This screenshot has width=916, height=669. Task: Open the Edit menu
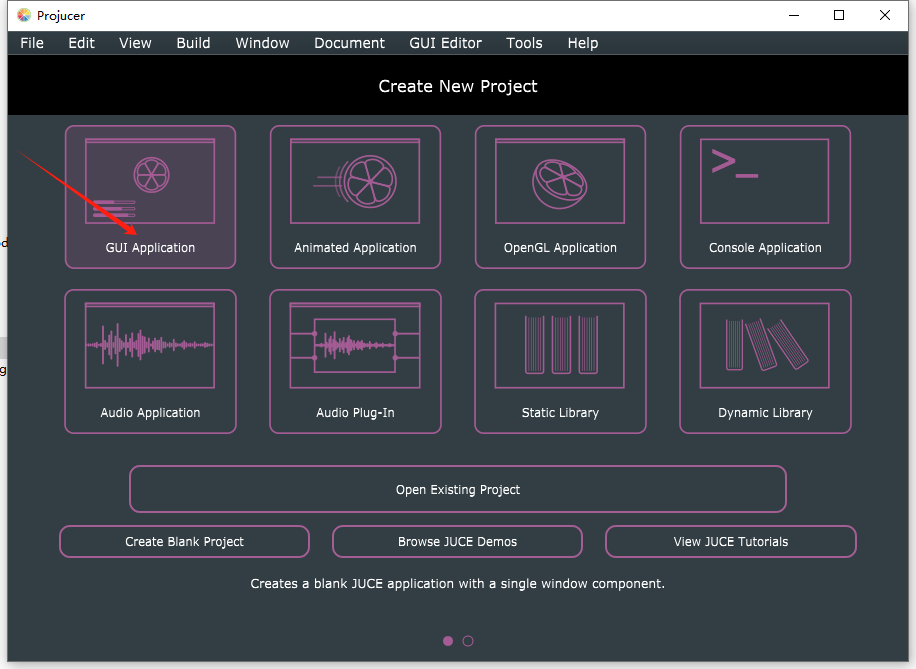click(x=81, y=43)
